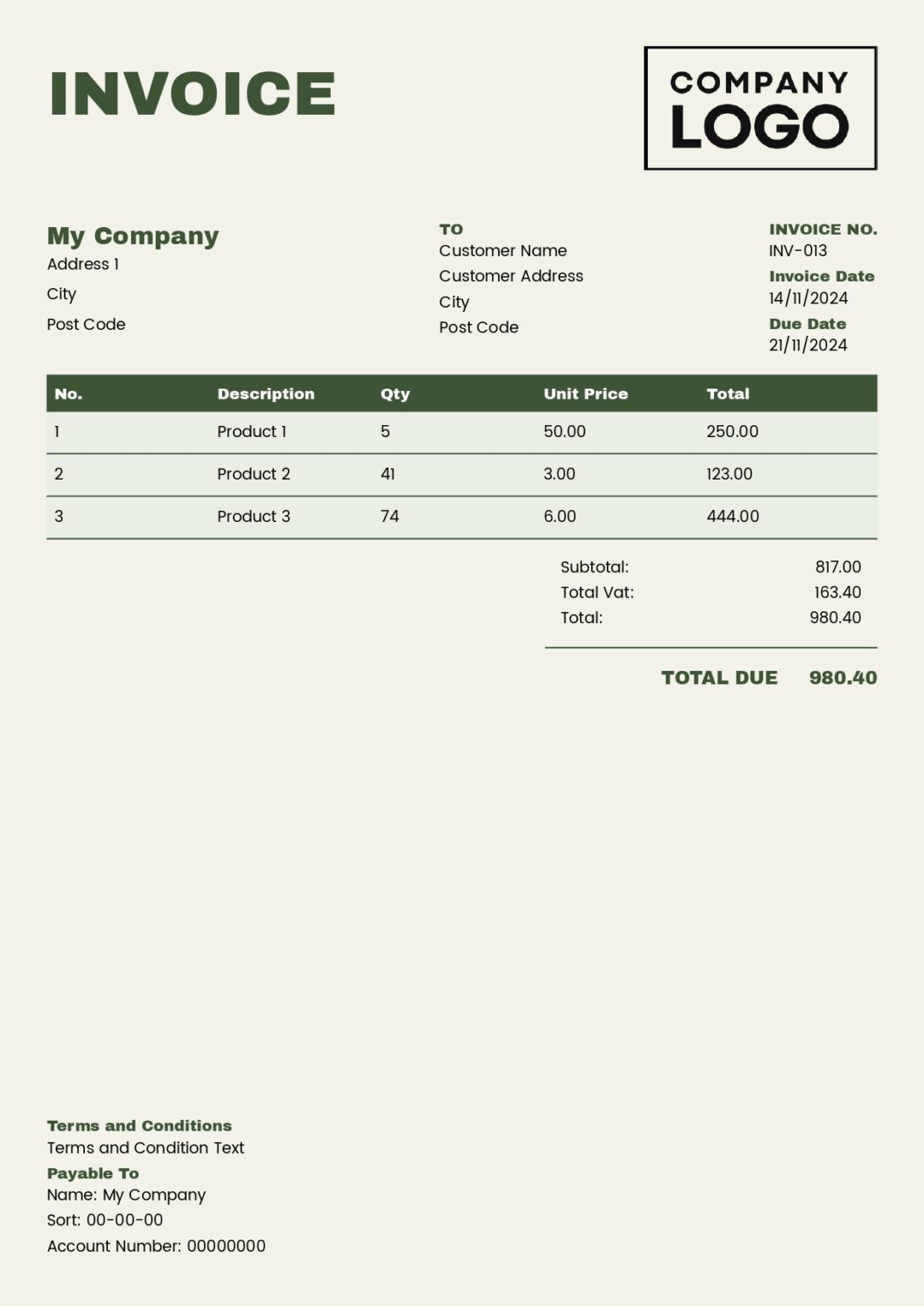Image resolution: width=924 pixels, height=1306 pixels.
Task: Click the due date 21/11/2024
Action: coord(808,345)
